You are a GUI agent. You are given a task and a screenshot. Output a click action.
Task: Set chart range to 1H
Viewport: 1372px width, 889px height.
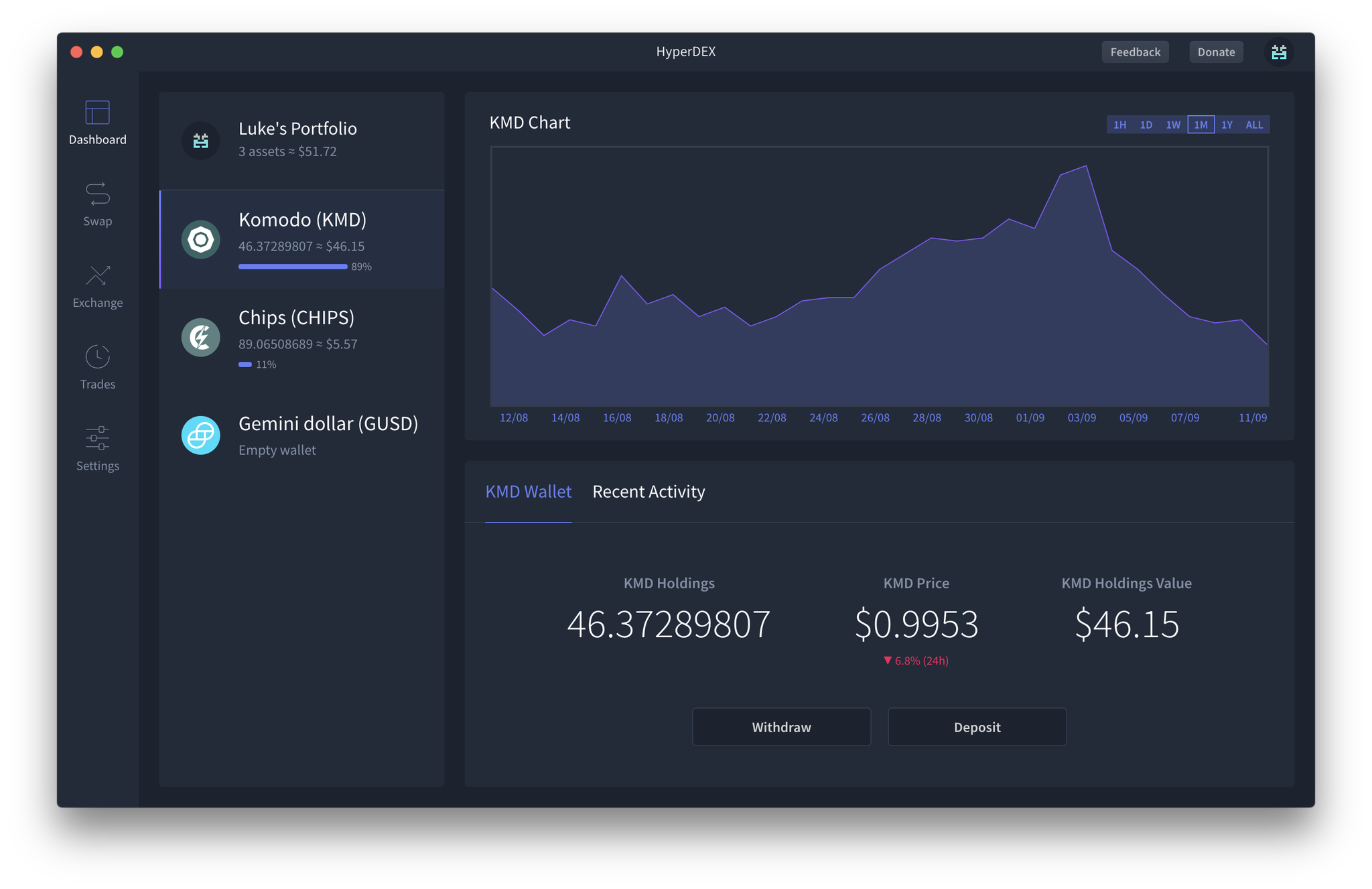click(x=1119, y=125)
